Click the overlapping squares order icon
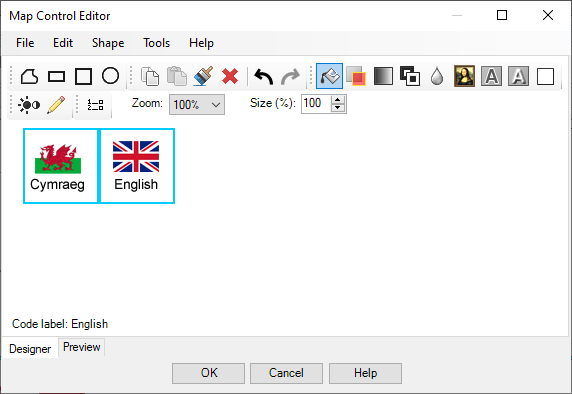This screenshot has height=394, width=572. point(410,76)
